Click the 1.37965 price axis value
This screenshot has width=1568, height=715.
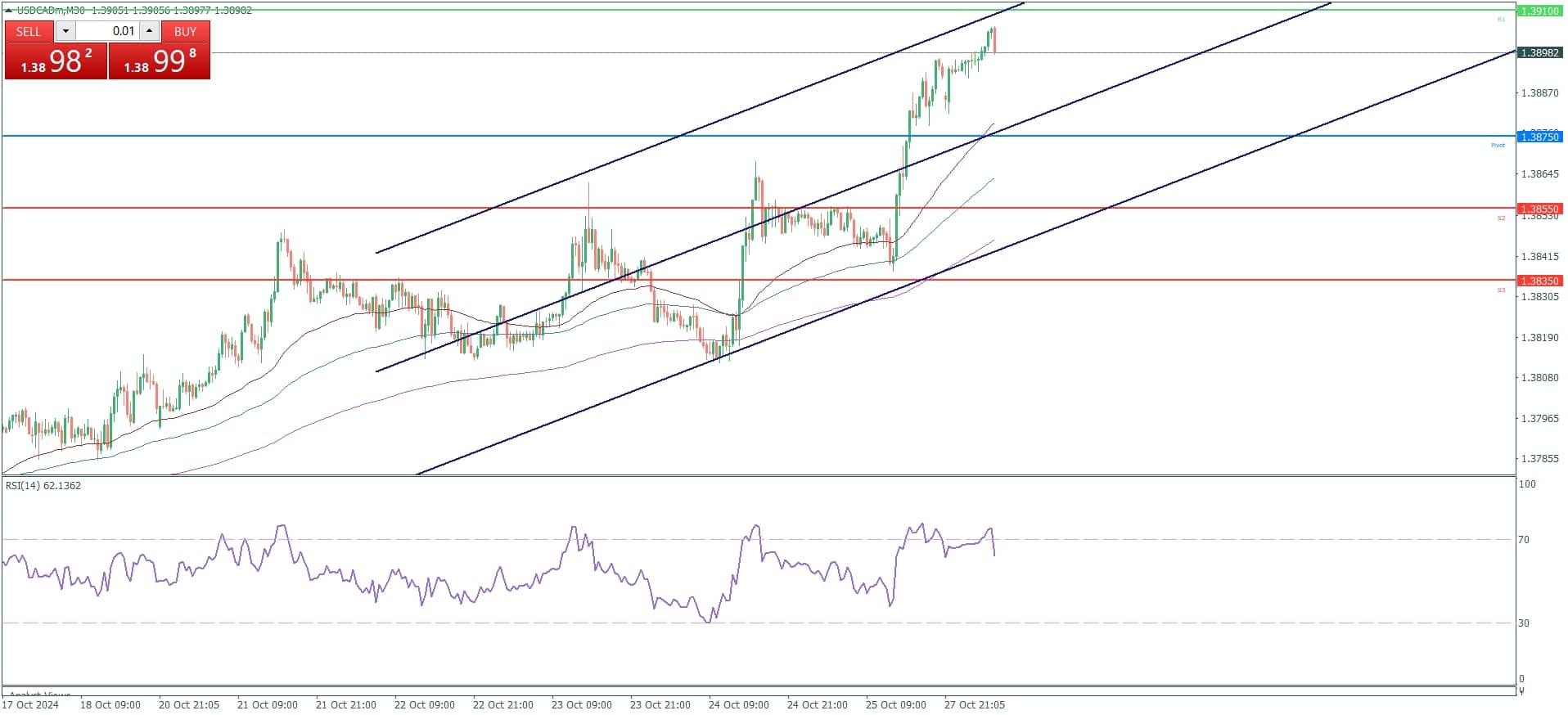click(x=1539, y=419)
